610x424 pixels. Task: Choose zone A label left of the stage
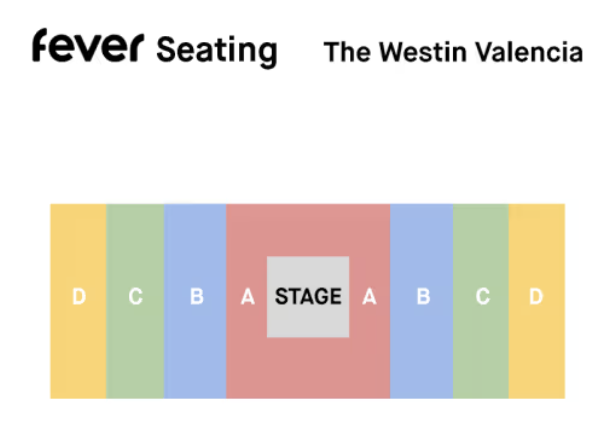(x=248, y=297)
